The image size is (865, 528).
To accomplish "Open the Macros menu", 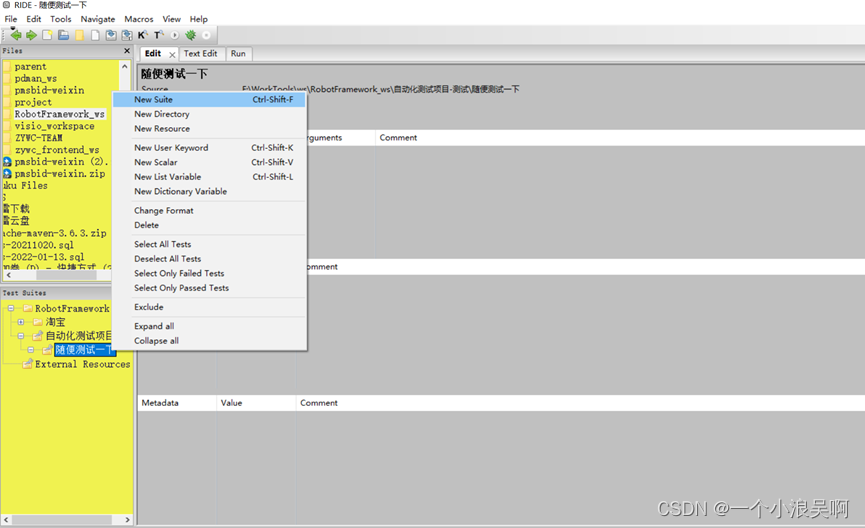I will coord(138,19).
